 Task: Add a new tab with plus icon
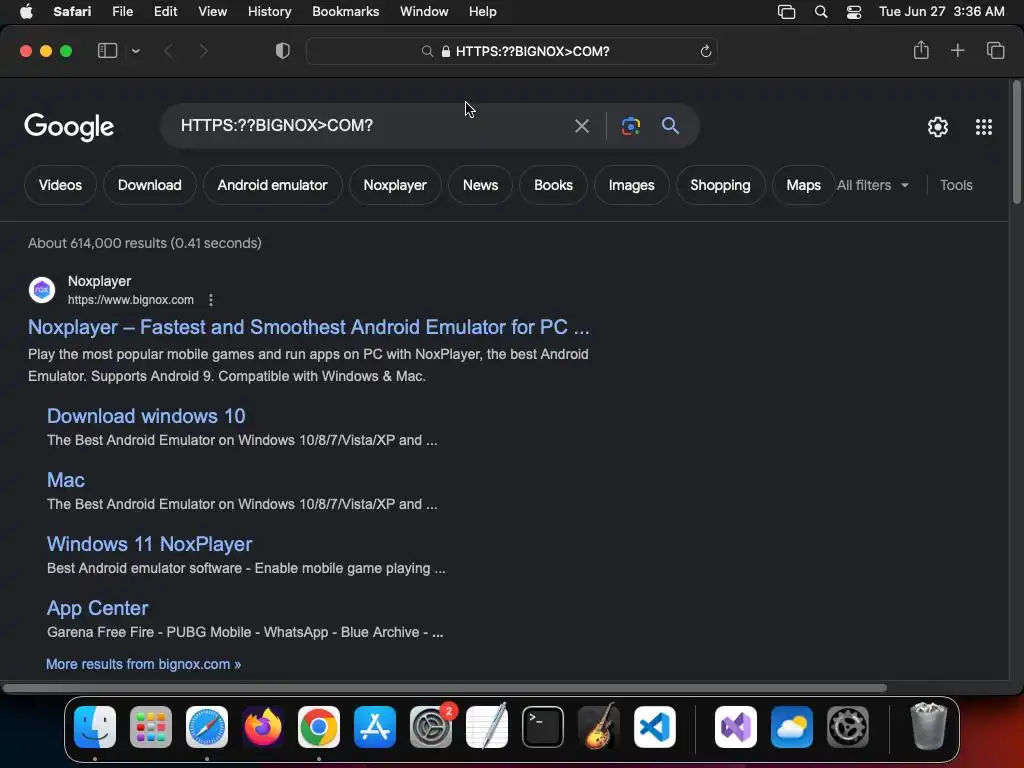coord(957,50)
